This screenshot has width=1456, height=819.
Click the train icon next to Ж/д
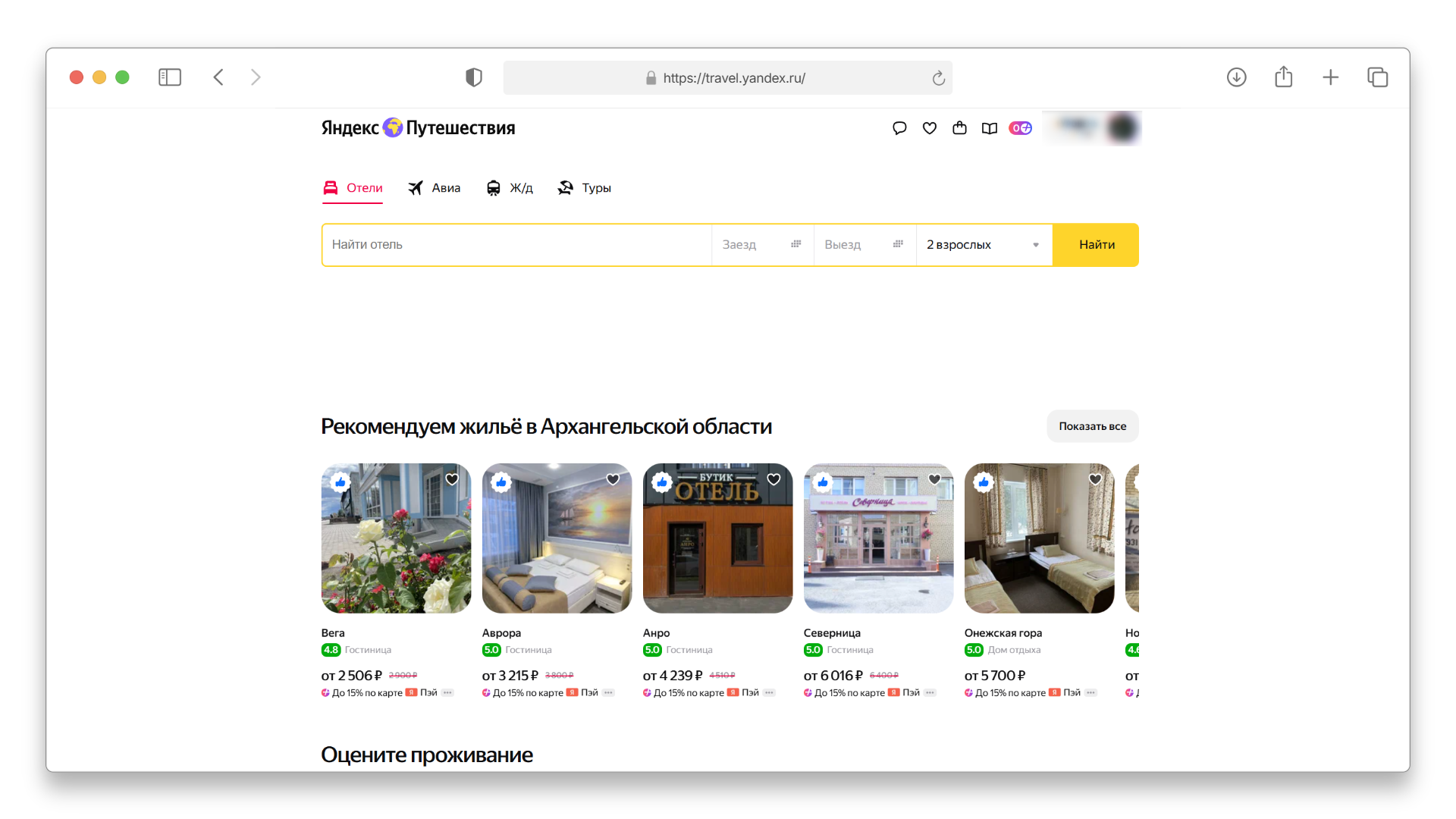(x=494, y=187)
